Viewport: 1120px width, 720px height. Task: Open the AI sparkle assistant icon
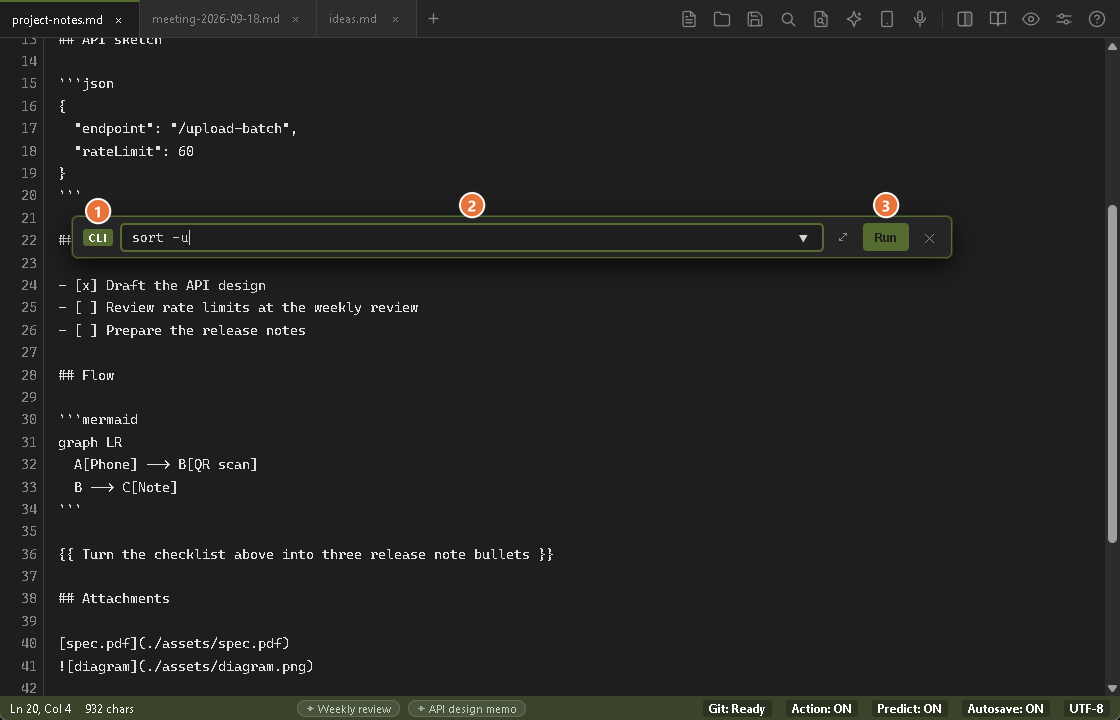pos(854,19)
